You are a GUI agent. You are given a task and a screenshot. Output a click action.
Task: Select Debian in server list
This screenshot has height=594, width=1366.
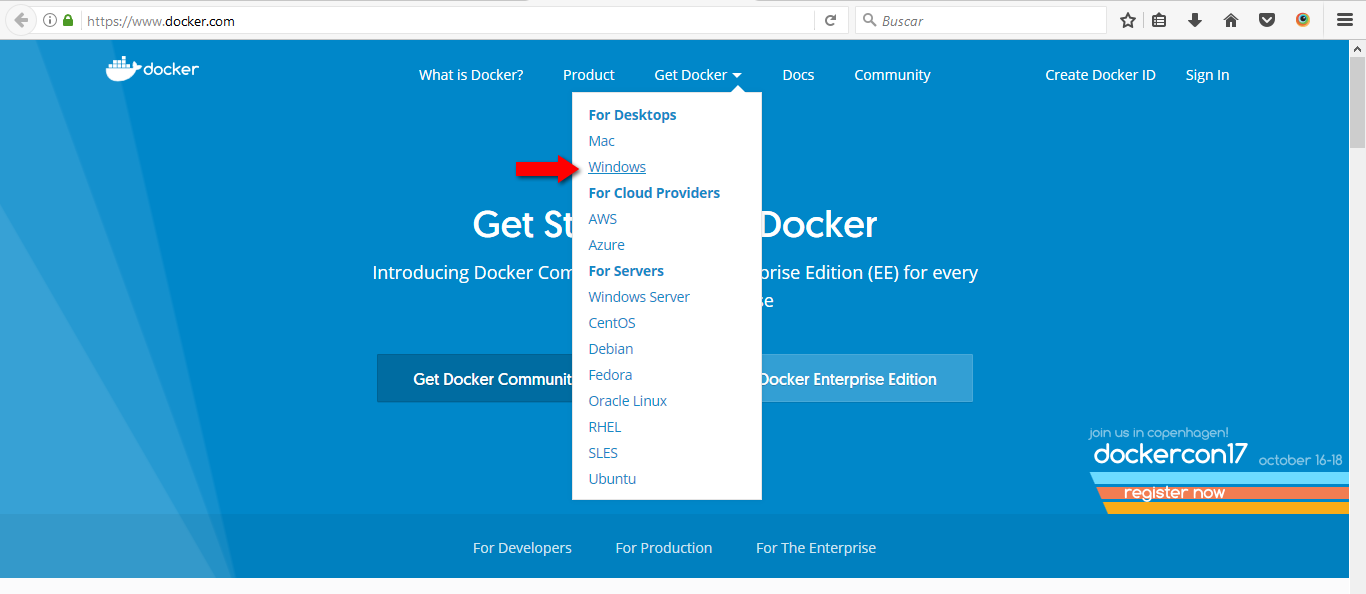(x=611, y=349)
